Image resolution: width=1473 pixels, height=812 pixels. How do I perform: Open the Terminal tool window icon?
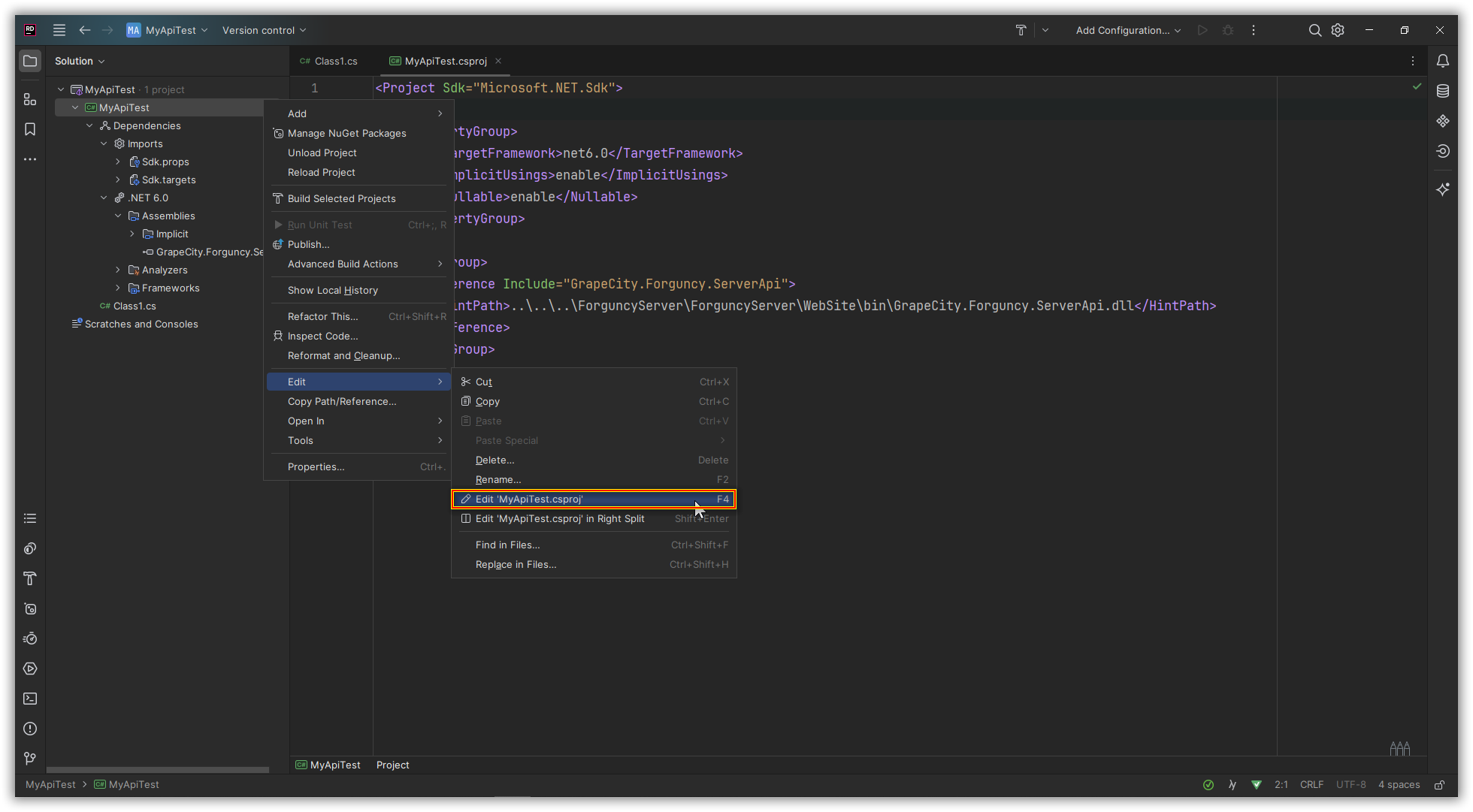pos(30,699)
